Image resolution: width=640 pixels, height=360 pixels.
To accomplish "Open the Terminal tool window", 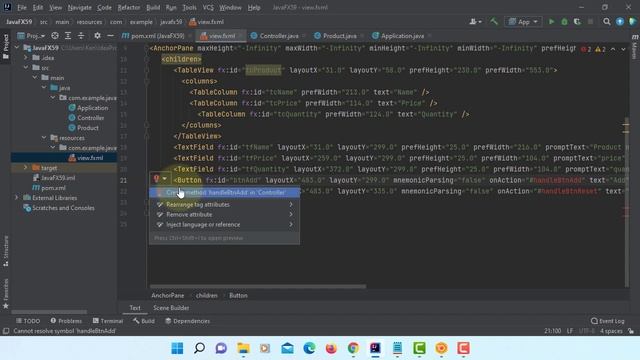I will [x=108, y=321].
